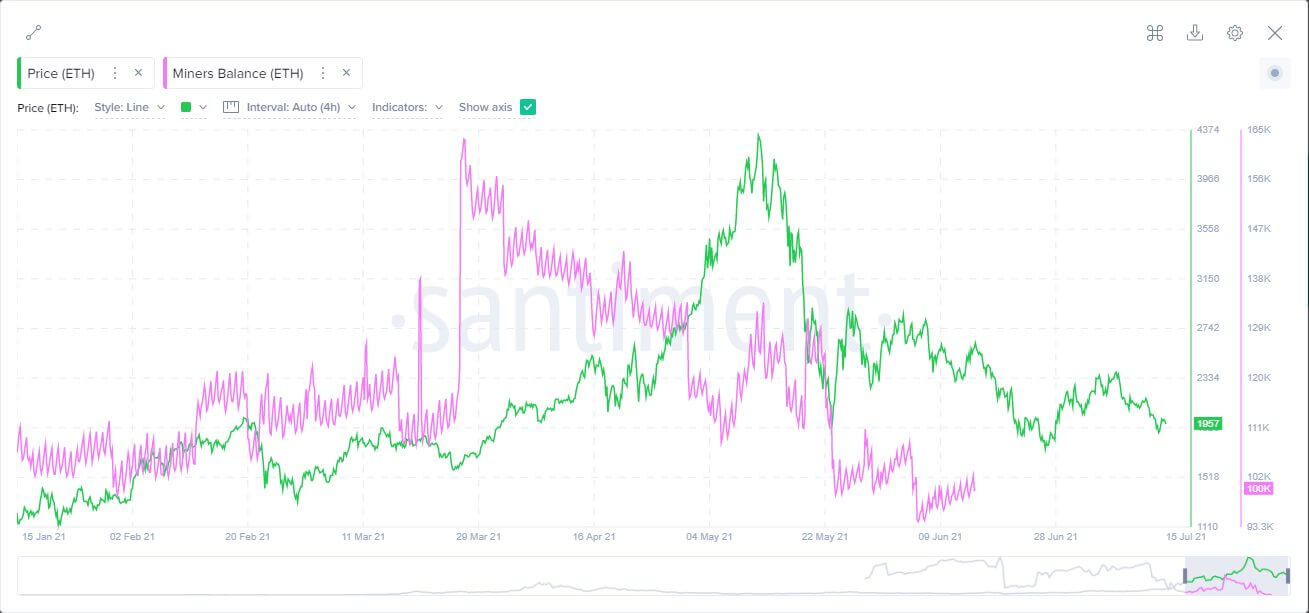Toggle the round indicator button at top right
Viewport: 1309px width, 613px height.
(x=1274, y=73)
